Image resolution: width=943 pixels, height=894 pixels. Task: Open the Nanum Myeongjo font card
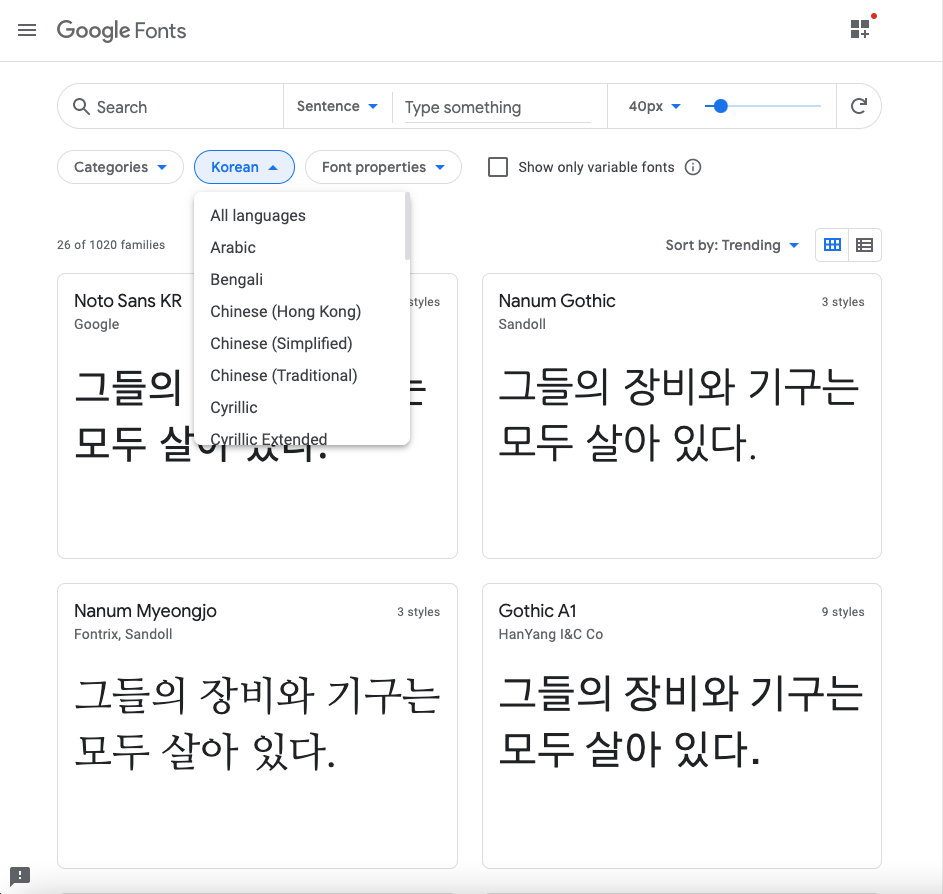click(257, 726)
